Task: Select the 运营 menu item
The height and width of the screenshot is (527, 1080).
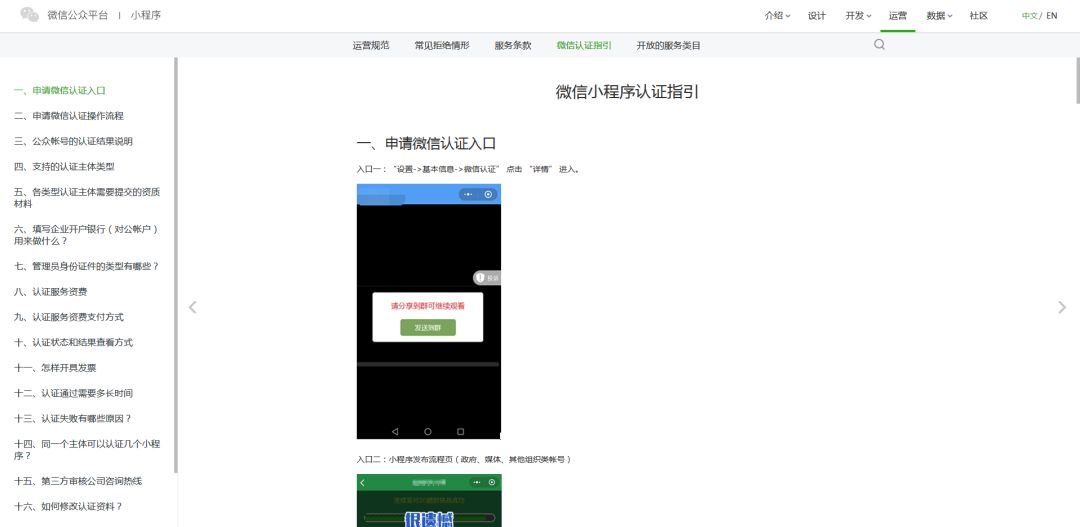Action: [x=897, y=16]
